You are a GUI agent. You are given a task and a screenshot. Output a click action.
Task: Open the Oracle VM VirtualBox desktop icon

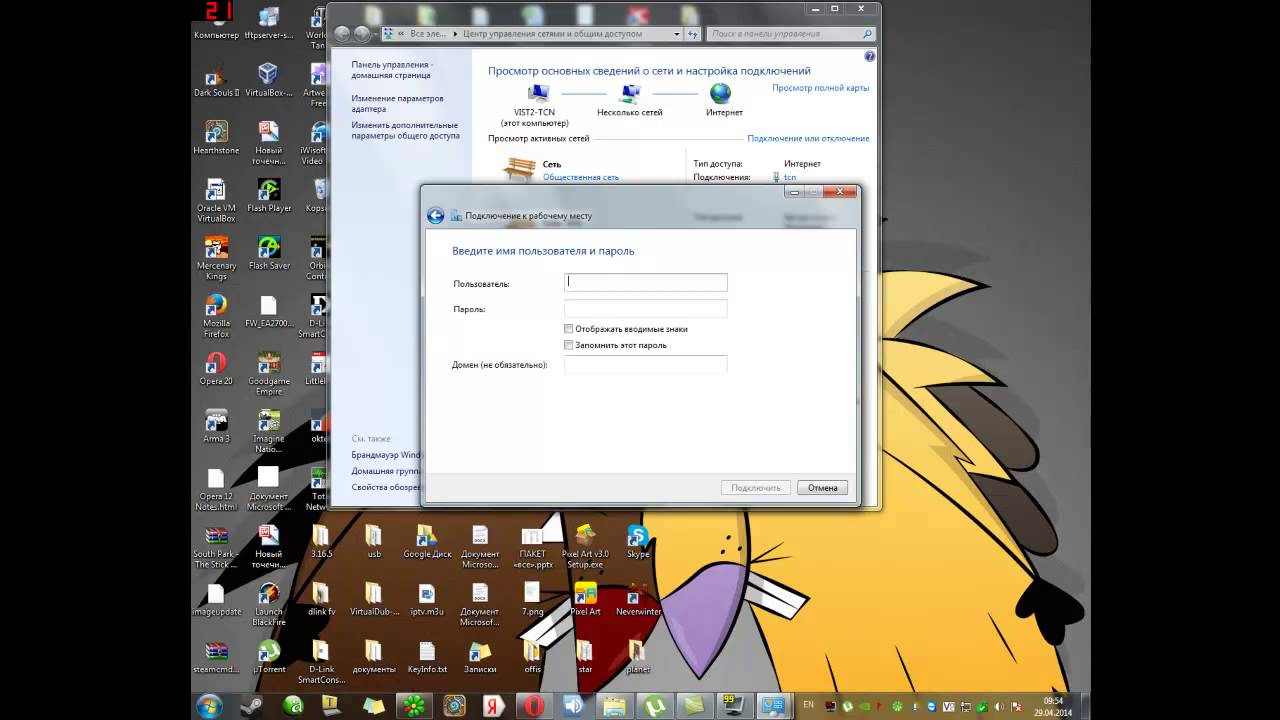(x=216, y=200)
